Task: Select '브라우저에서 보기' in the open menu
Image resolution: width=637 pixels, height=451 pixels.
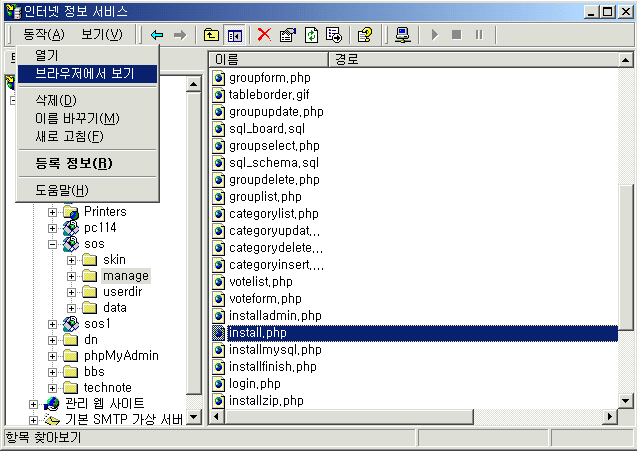Action: coord(85,73)
